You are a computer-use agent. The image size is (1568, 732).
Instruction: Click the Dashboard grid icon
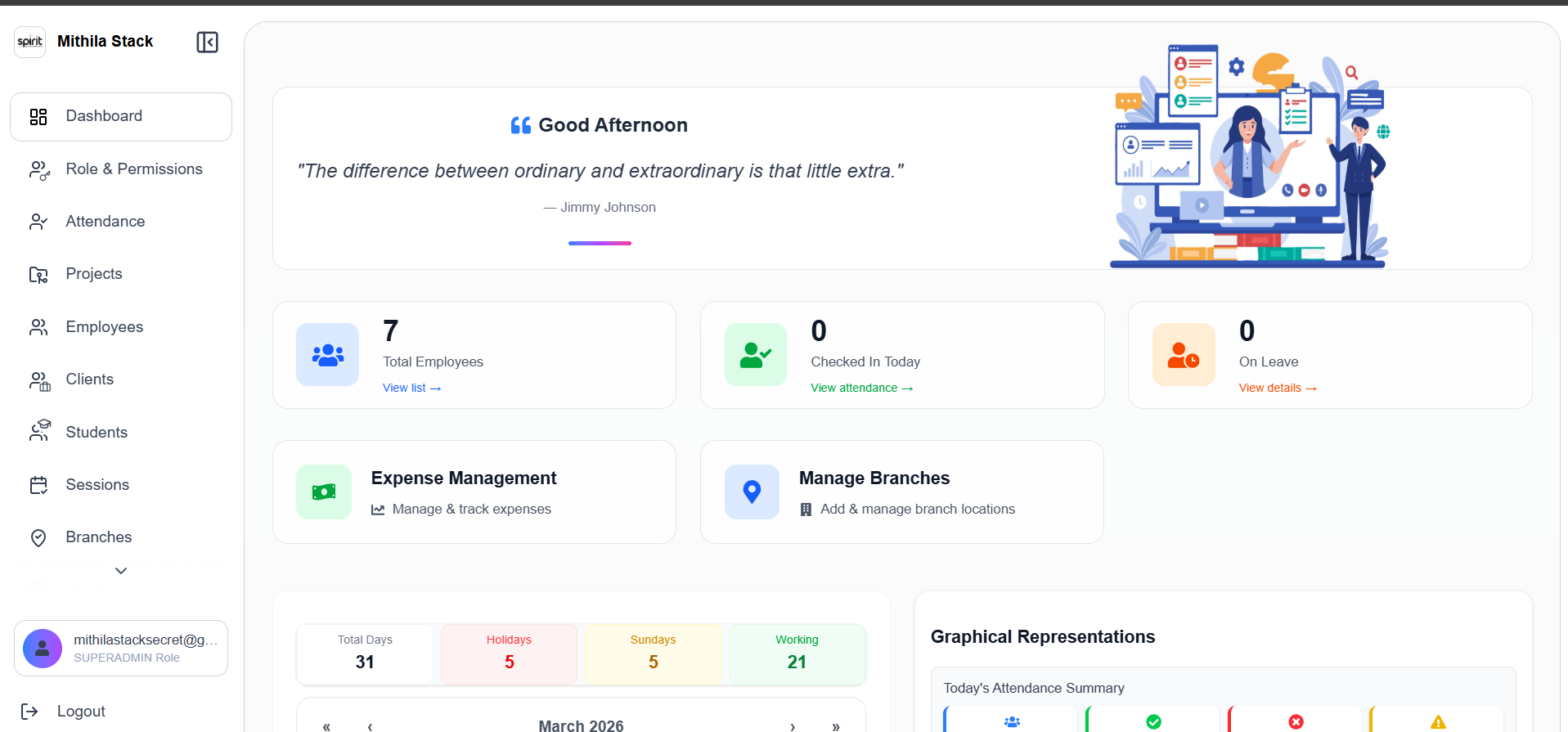[38, 117]
